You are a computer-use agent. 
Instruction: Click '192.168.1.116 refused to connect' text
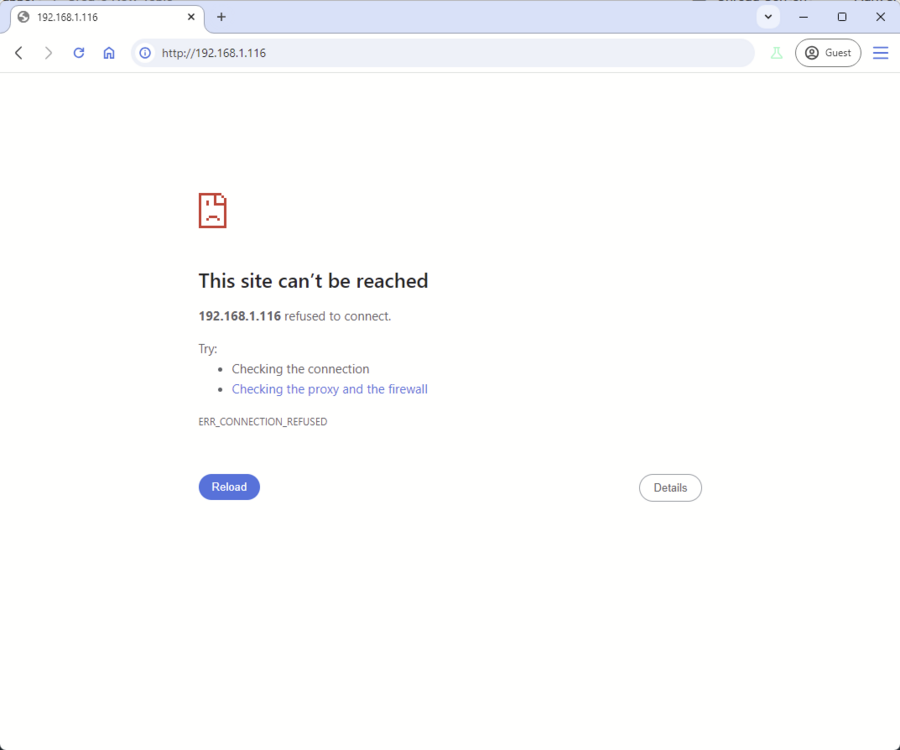click(294, 316)
